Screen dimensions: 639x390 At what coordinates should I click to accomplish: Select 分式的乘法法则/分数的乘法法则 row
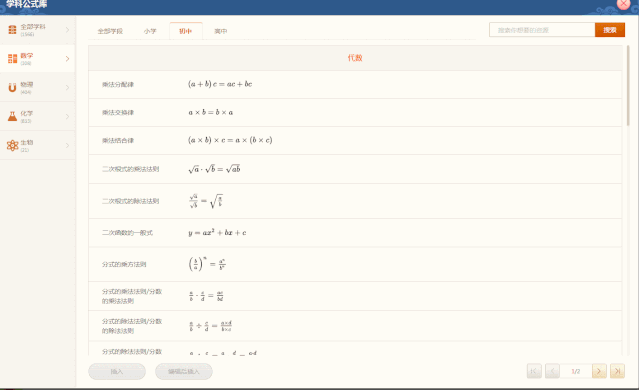pyautogui.click(x=355, y=296)
